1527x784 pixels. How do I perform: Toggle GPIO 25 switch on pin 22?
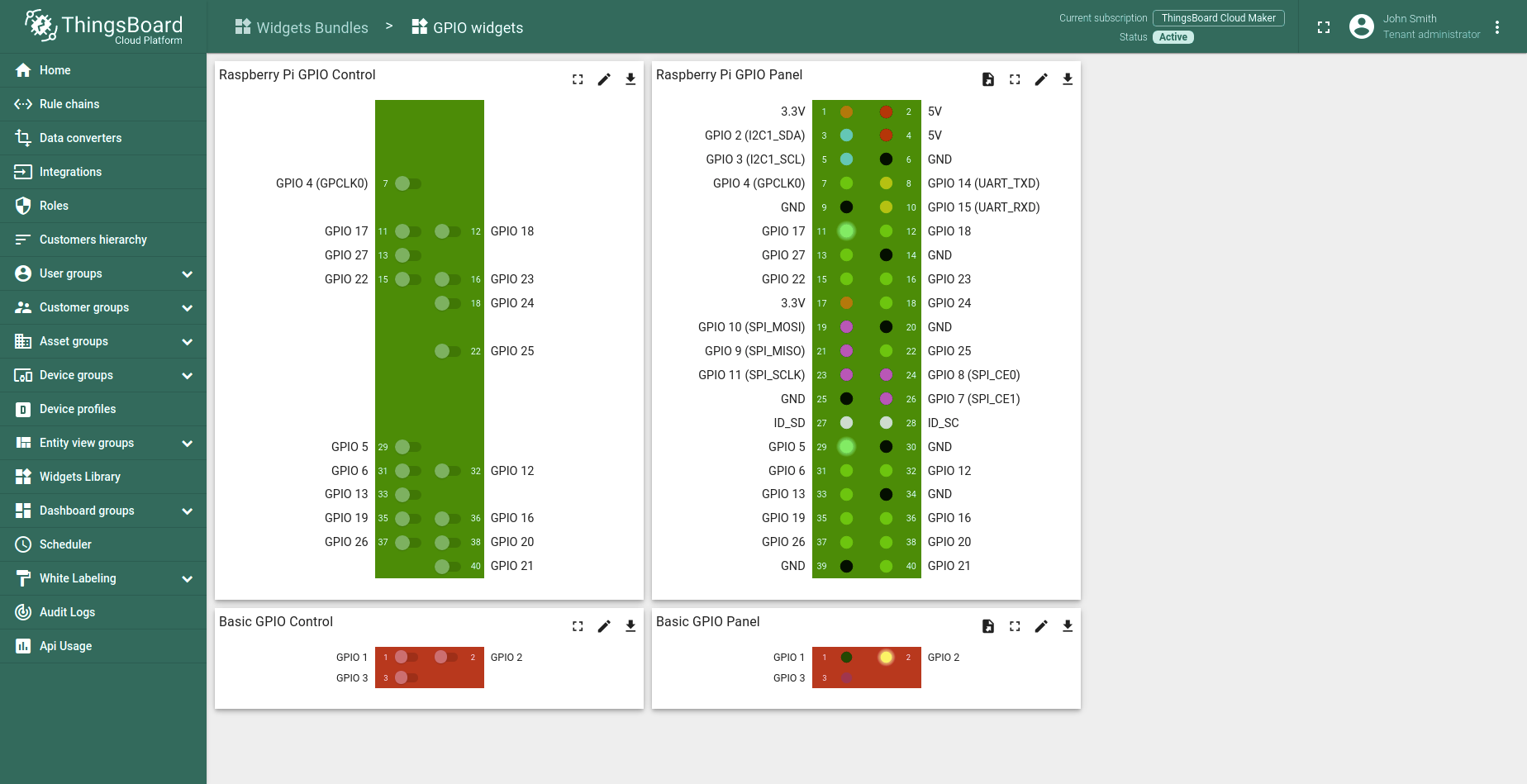click(448, 351)
